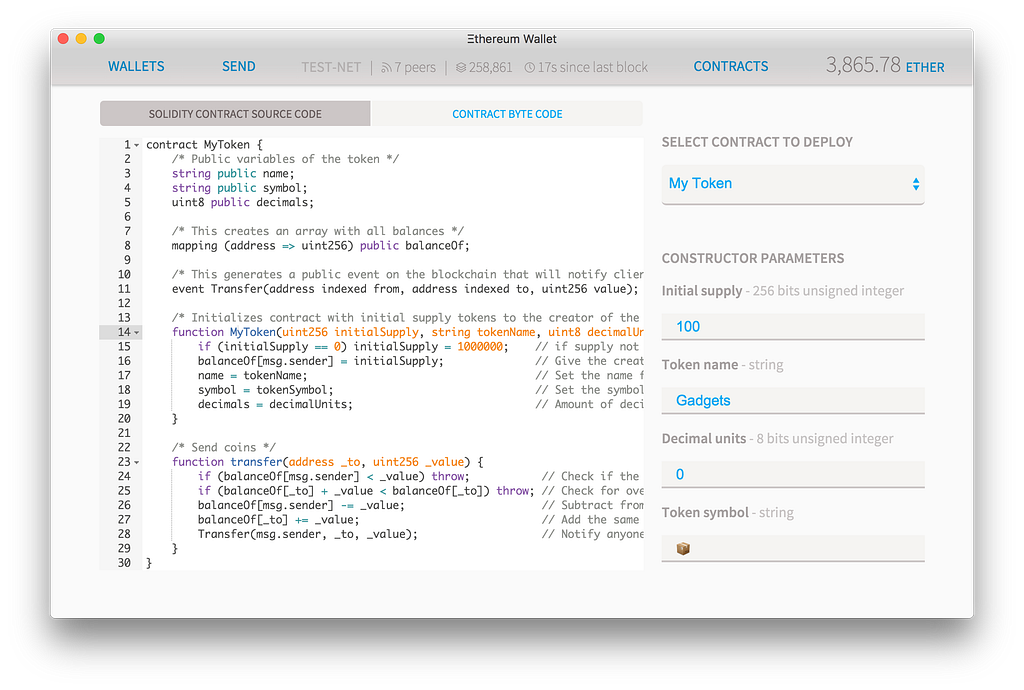Open the Wallets section
This screenshot has height=690, width=1024.
tap(136, 67)
